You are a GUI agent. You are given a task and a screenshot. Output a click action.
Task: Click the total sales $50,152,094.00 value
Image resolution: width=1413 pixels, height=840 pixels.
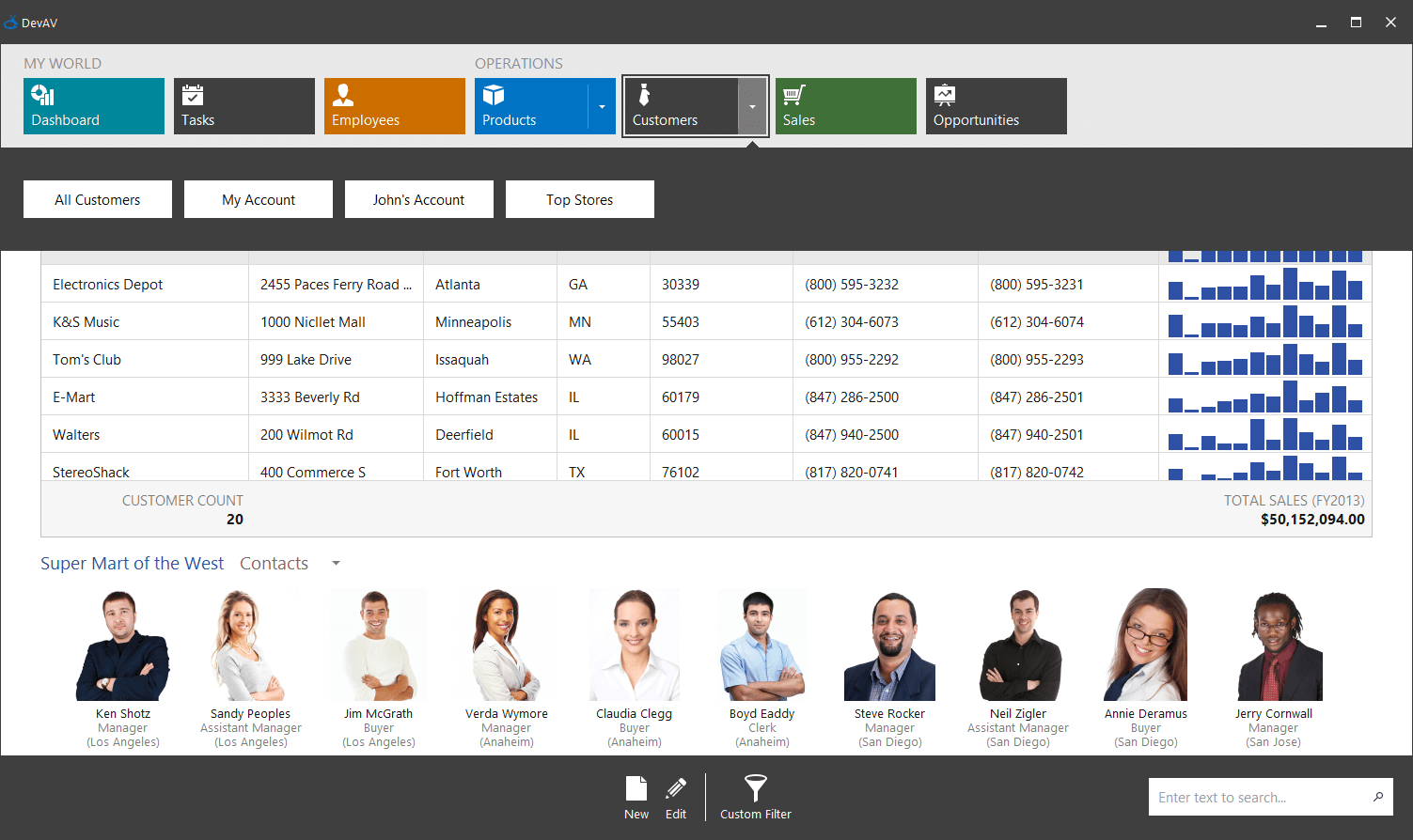1312,519
